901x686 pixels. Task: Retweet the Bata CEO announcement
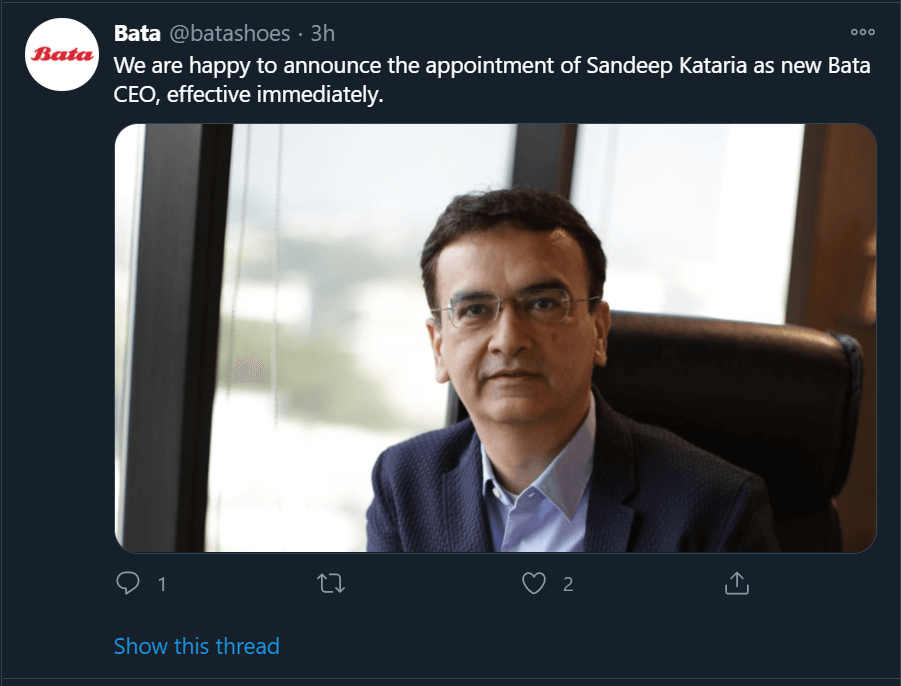tap(330, 583)
